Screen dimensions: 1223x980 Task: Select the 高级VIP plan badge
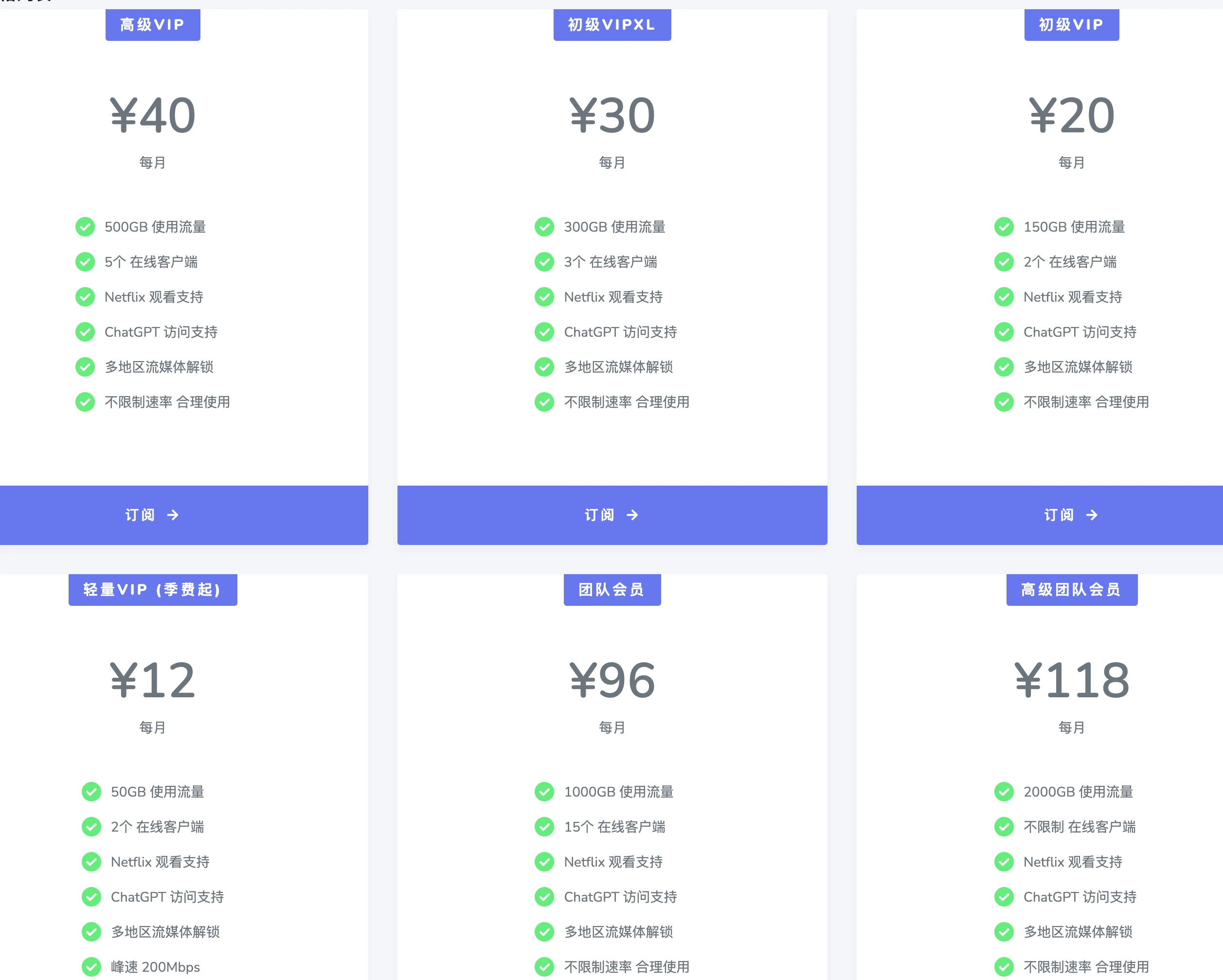(x=153, y=24)
